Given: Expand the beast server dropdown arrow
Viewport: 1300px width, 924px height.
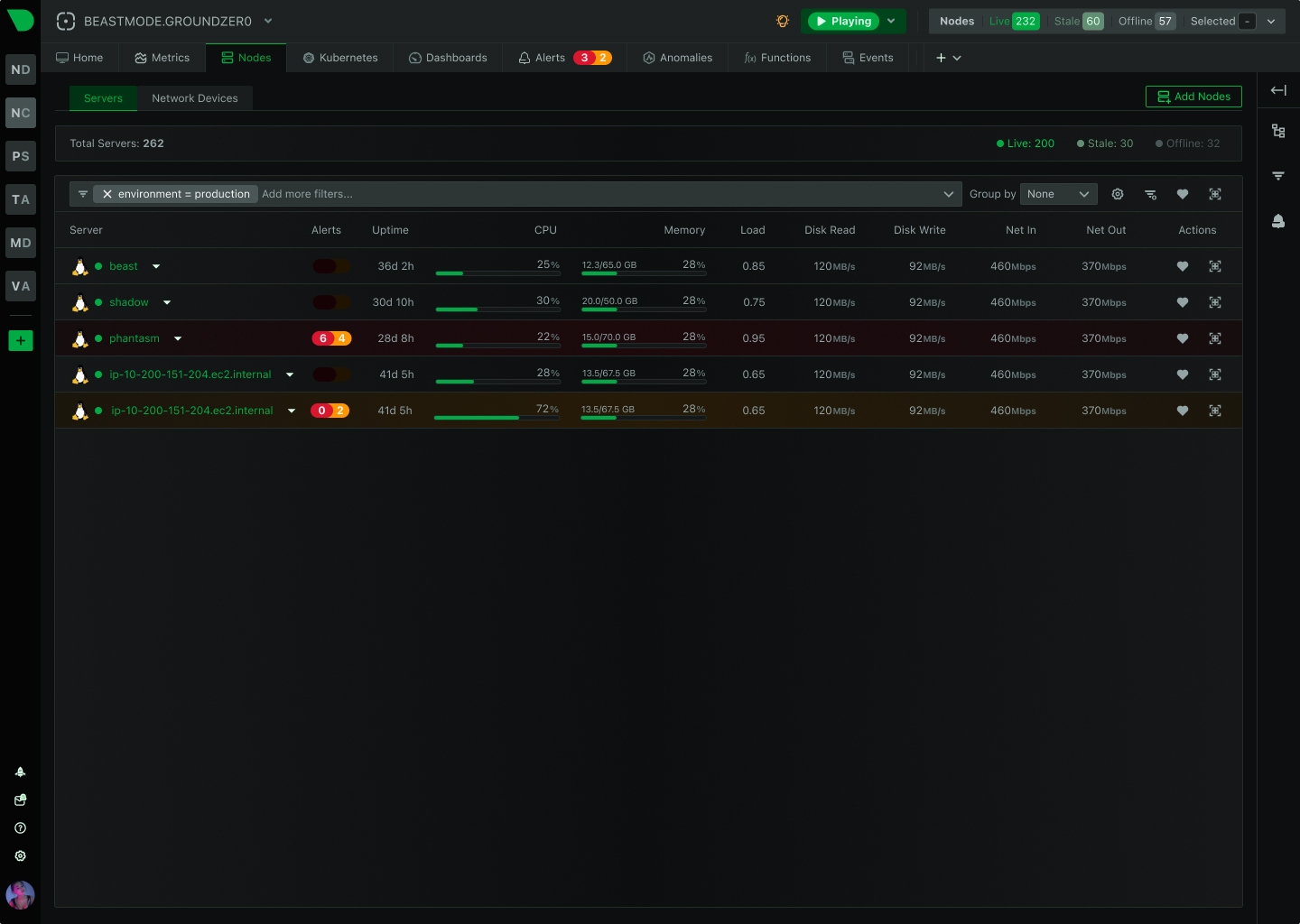Looking at the screenshot, I should (x=155, y=266).
